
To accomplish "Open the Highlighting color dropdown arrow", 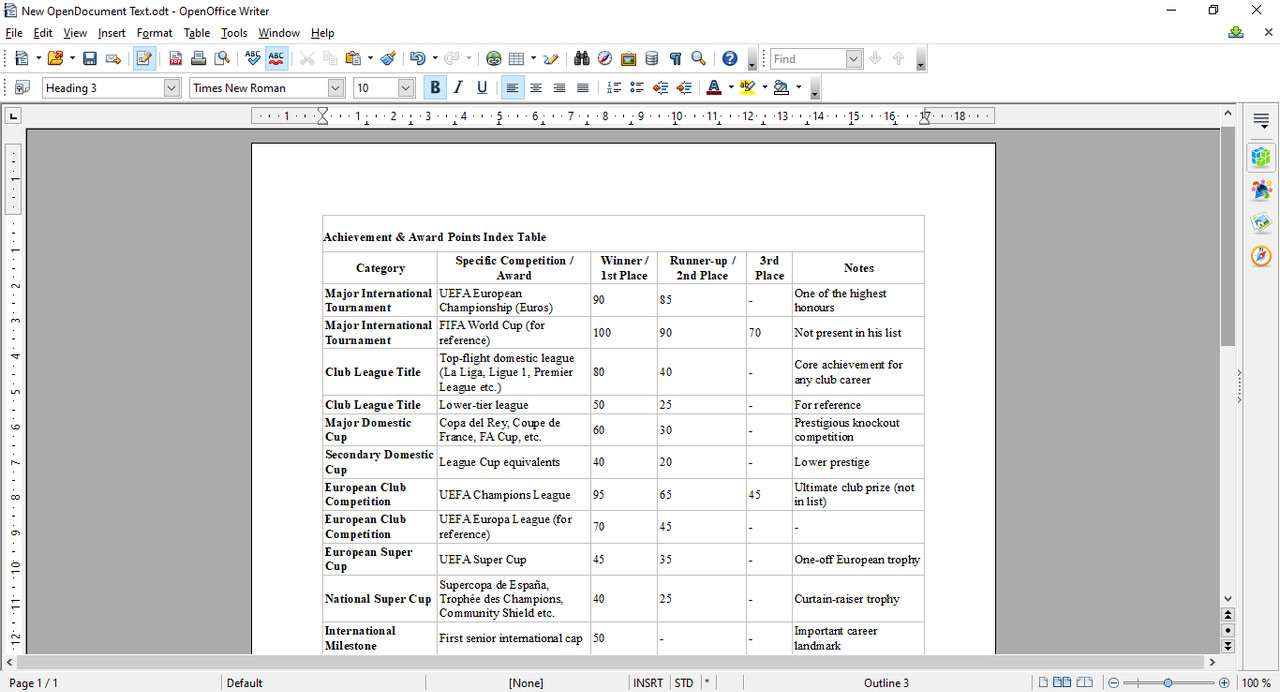I will pyautogui.click(x=765, y=88).
